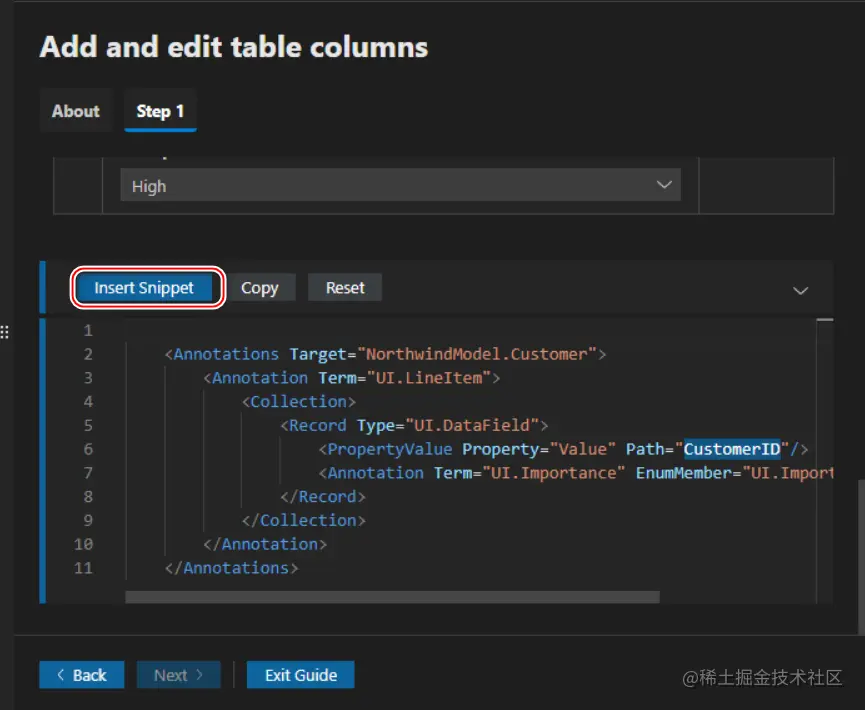Select the Step 1 tab

coord(160,111)
